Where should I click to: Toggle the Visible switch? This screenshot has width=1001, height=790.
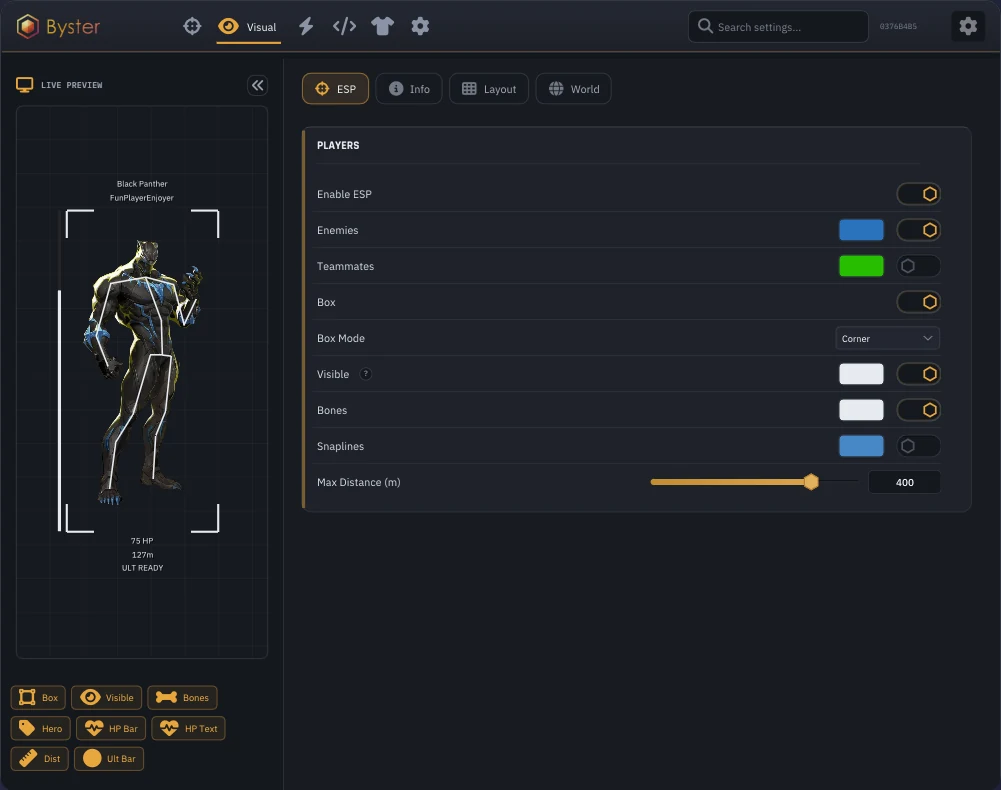click(x=919, y=374)
